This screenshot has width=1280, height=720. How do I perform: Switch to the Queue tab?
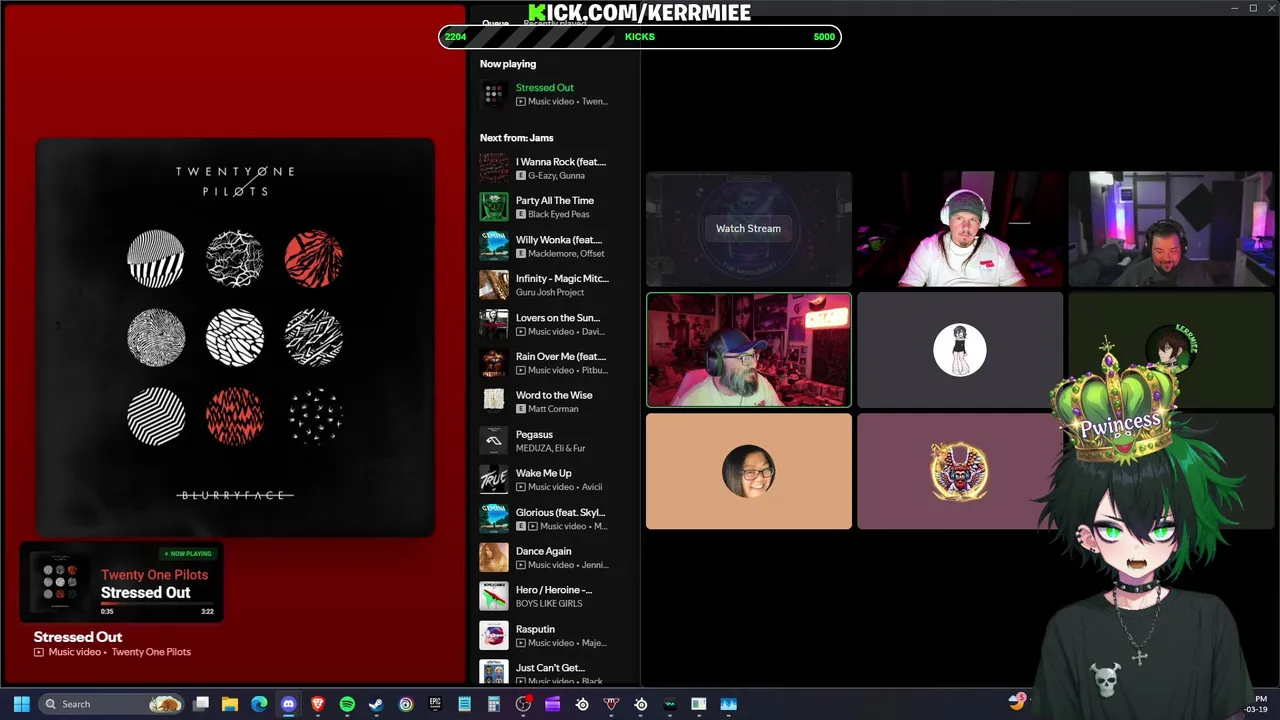(x=495, y=24)
